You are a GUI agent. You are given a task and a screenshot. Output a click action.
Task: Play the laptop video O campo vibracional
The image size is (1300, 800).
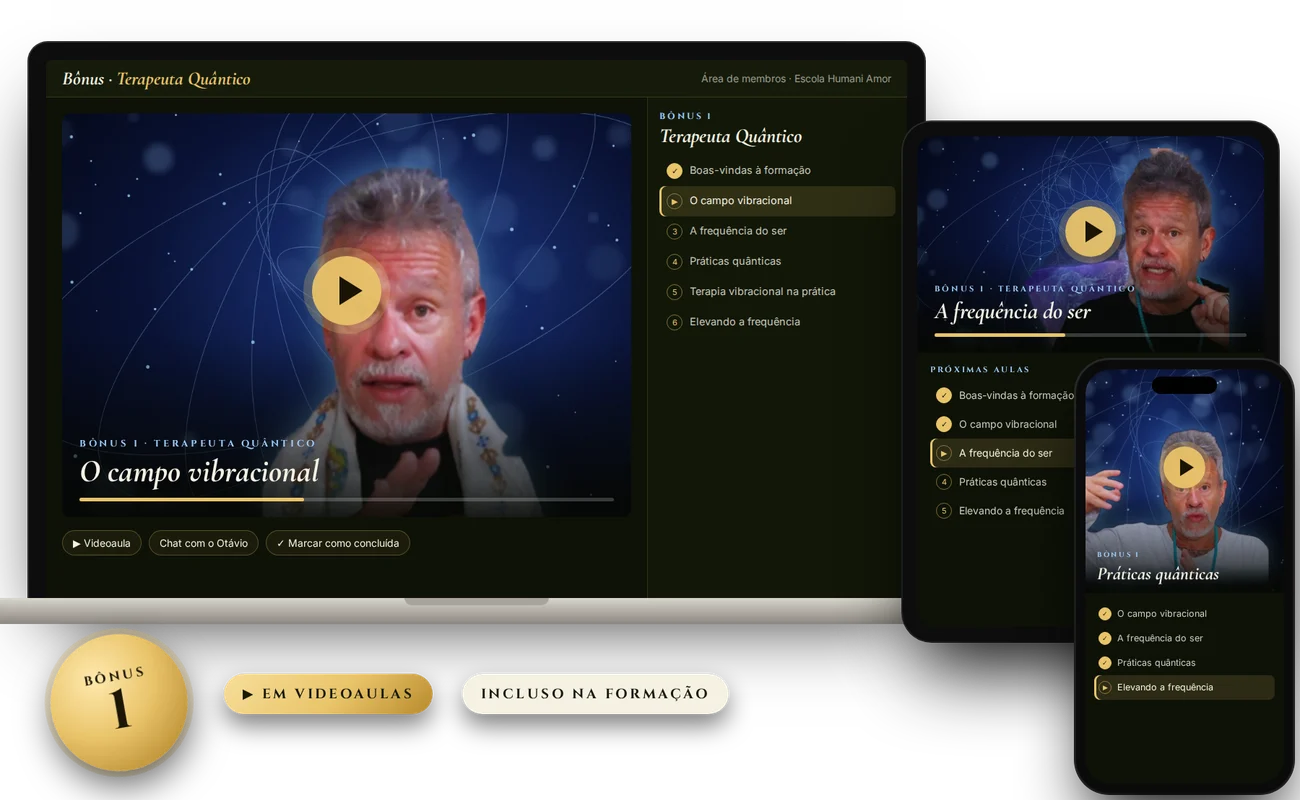[x=346, y=290]
